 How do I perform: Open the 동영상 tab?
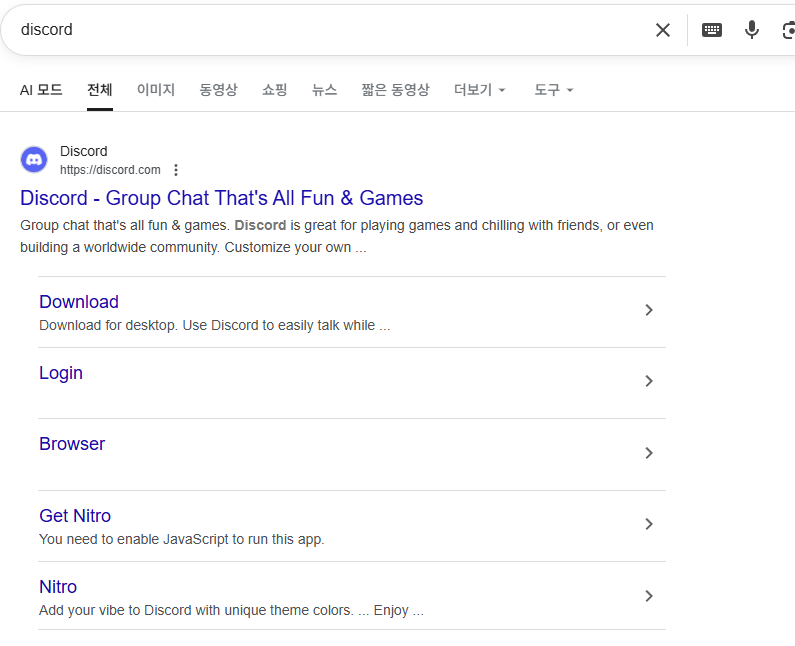[x=219, y=90]
